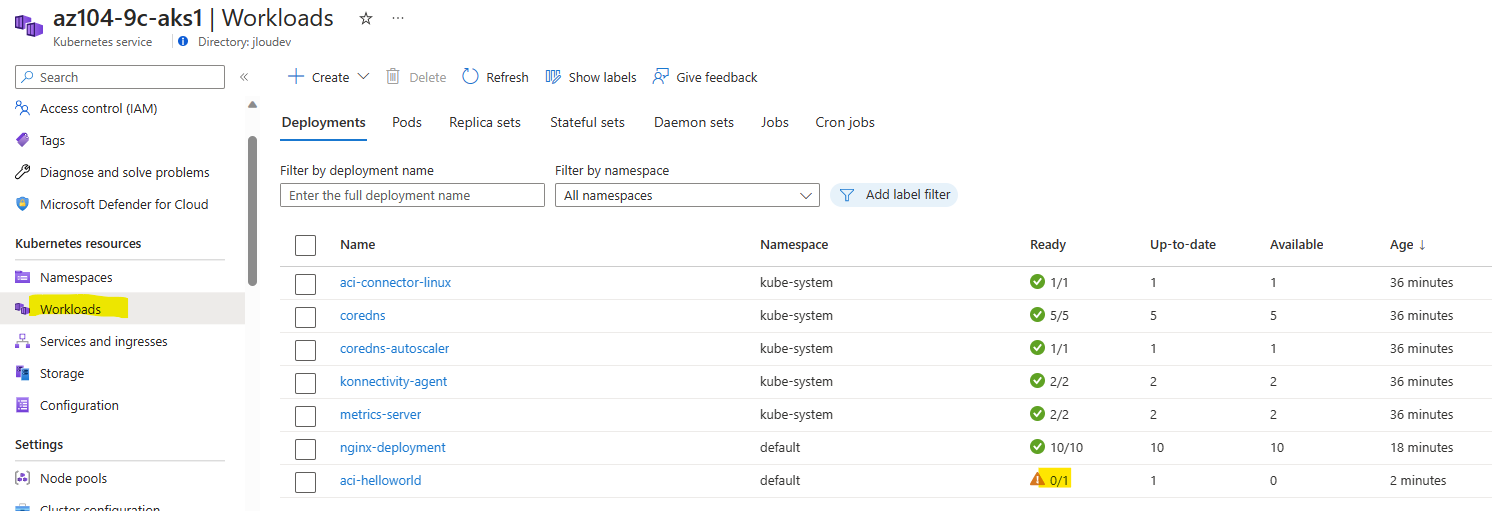The width and height of the screenshot is (1492, 511).
Task: Click the Delete trash can icon
Action: click(393, 77)
